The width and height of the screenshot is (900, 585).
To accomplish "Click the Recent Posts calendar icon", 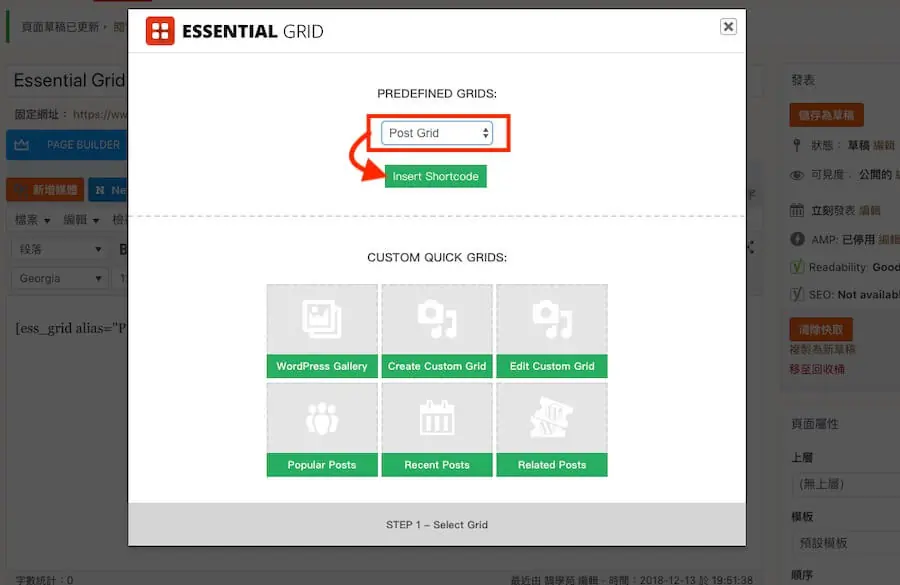I will 437,419.
